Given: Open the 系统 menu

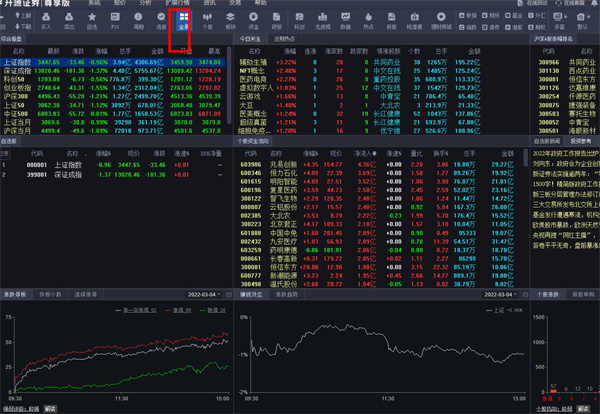Looking at the screenshot, I should click(x=93, y=4).
